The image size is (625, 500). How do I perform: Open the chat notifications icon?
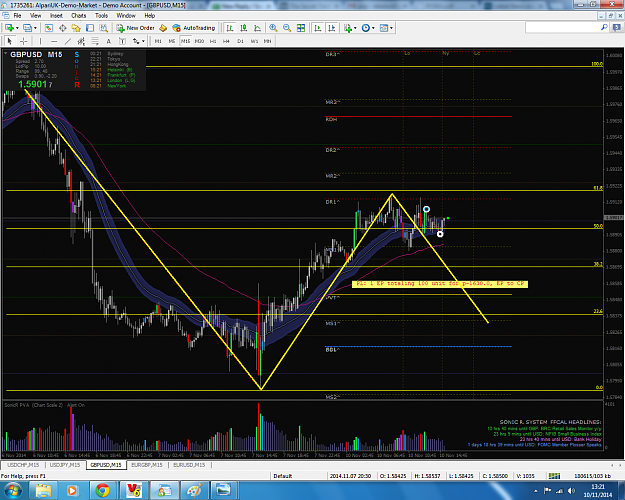coord(618,28)
